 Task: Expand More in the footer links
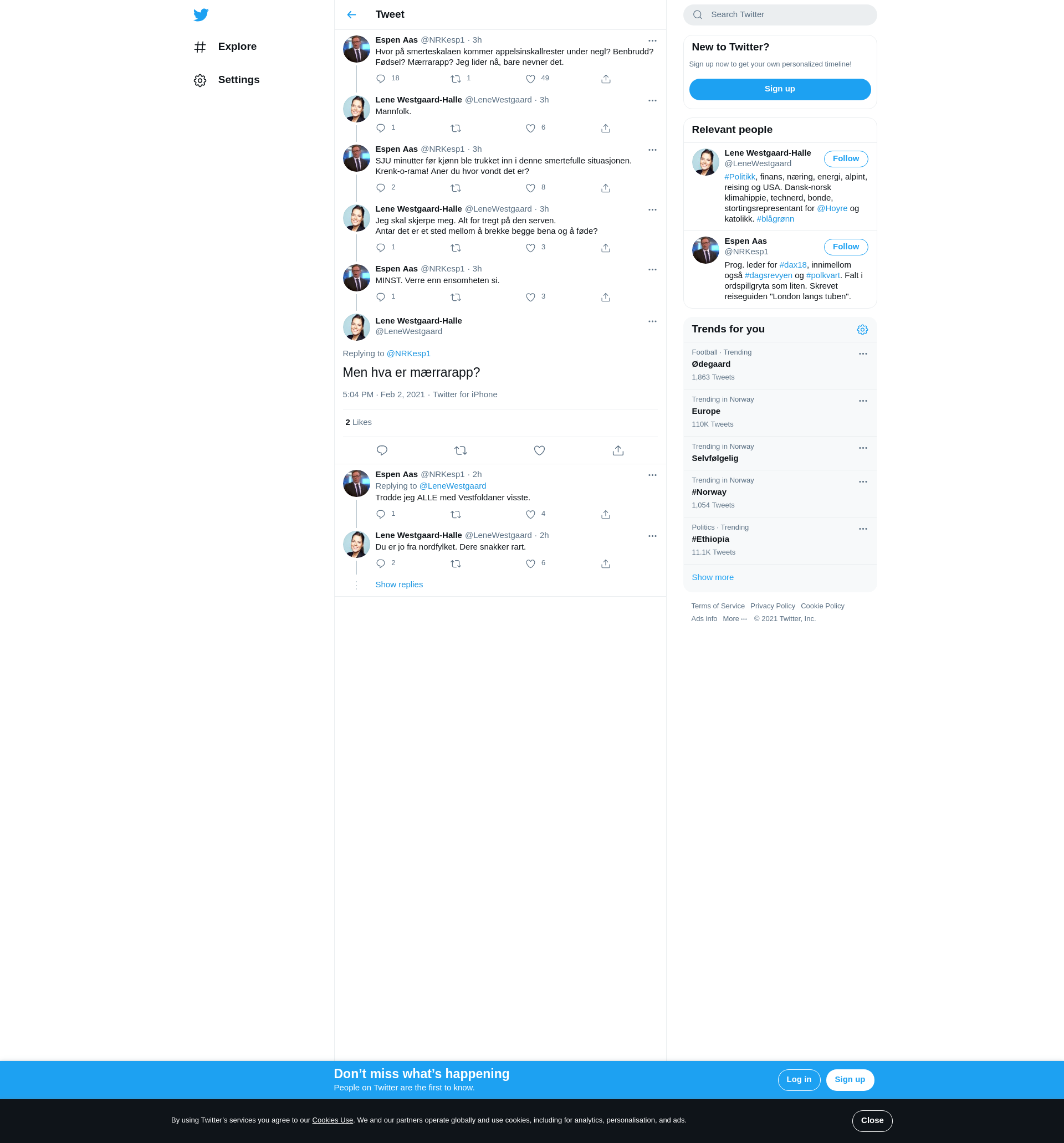click(x=734, y=619)
